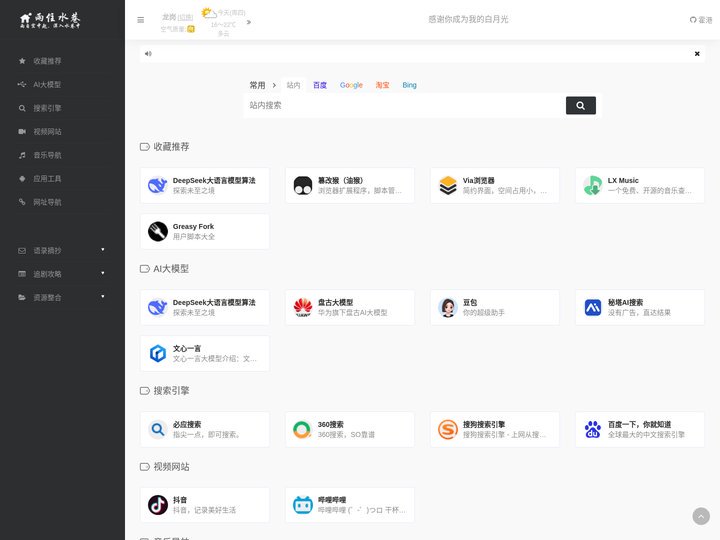Close the announcement bar
720x540 pixels.
(697, 54)
